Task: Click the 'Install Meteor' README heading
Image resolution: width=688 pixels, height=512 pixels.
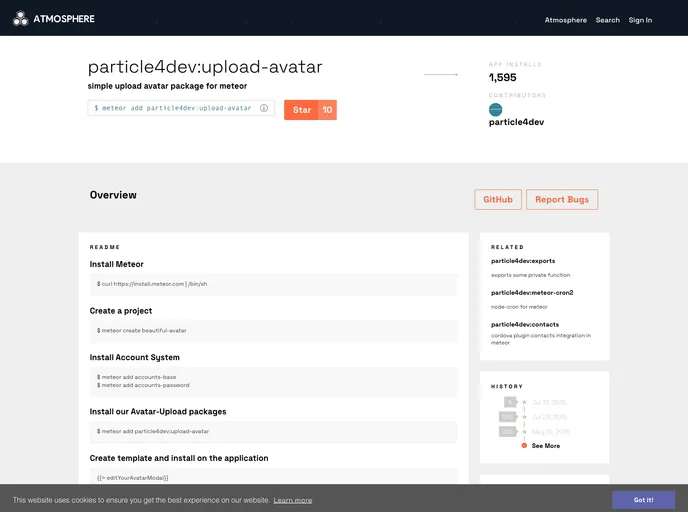Action: click(116, 264)
